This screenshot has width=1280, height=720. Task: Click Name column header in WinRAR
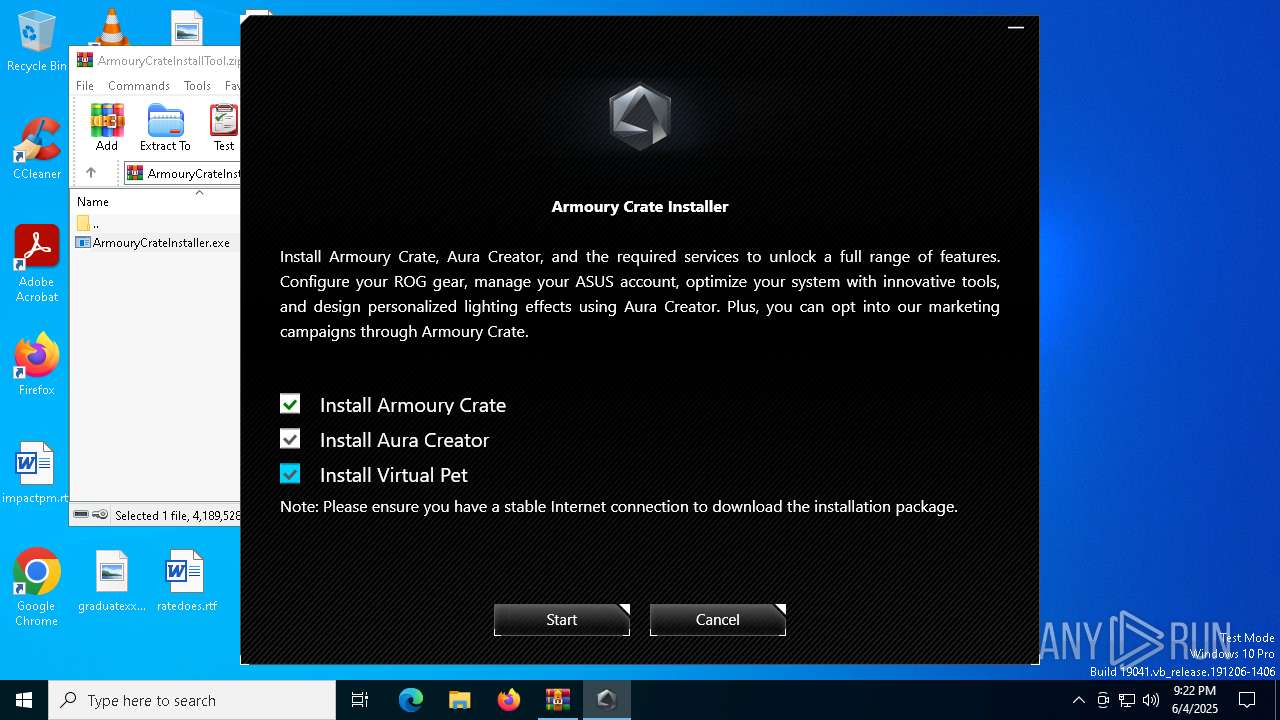click(93, 201)
